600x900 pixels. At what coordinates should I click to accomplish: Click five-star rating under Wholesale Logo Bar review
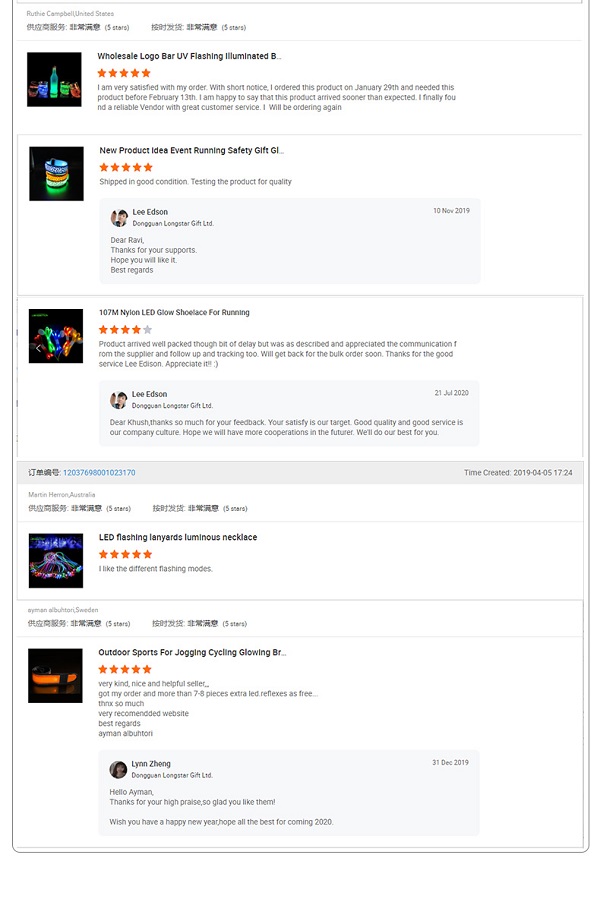[x=124, y=73]
